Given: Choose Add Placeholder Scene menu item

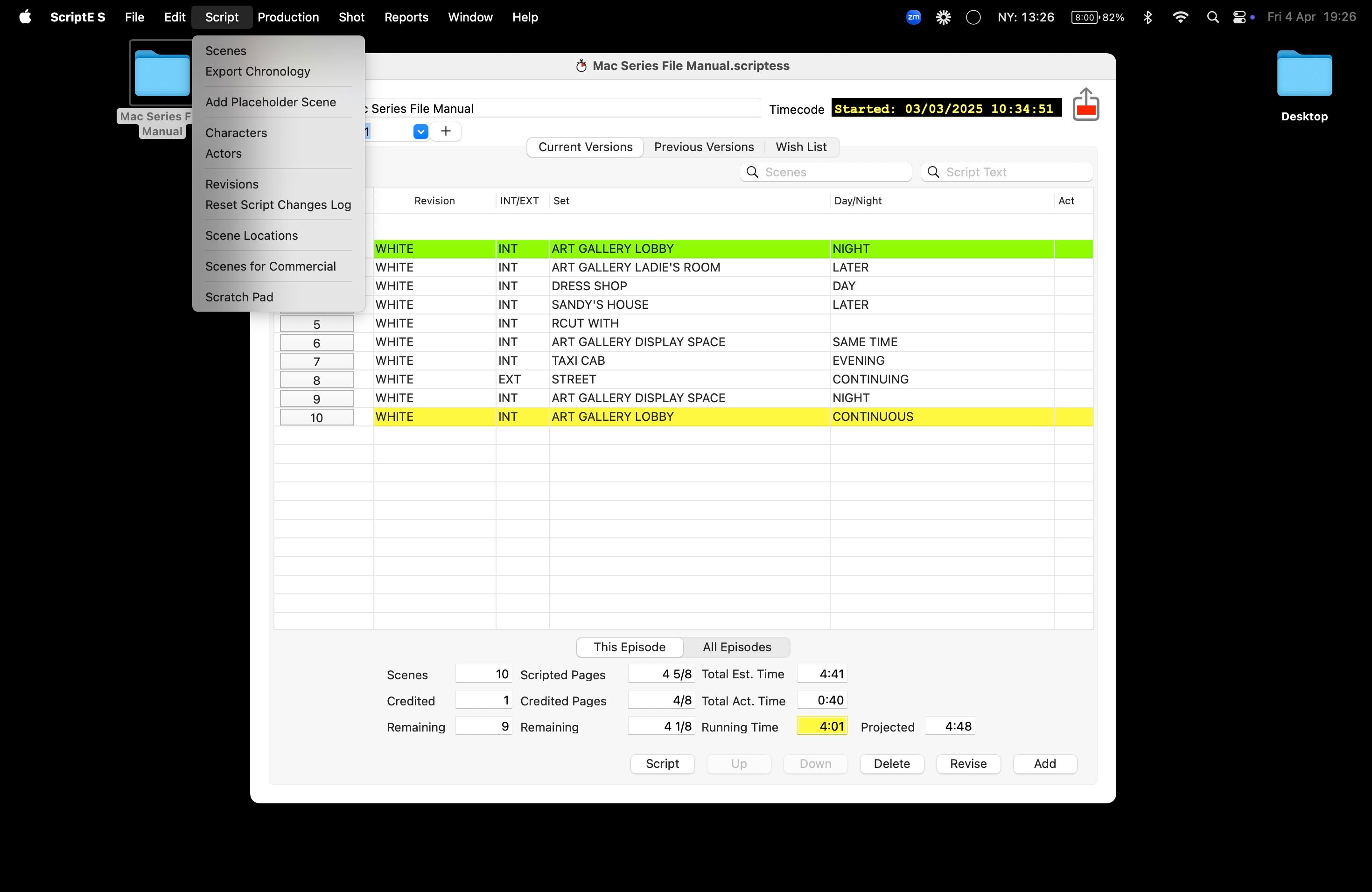Looking at the screenshot, I should (270, 102).
